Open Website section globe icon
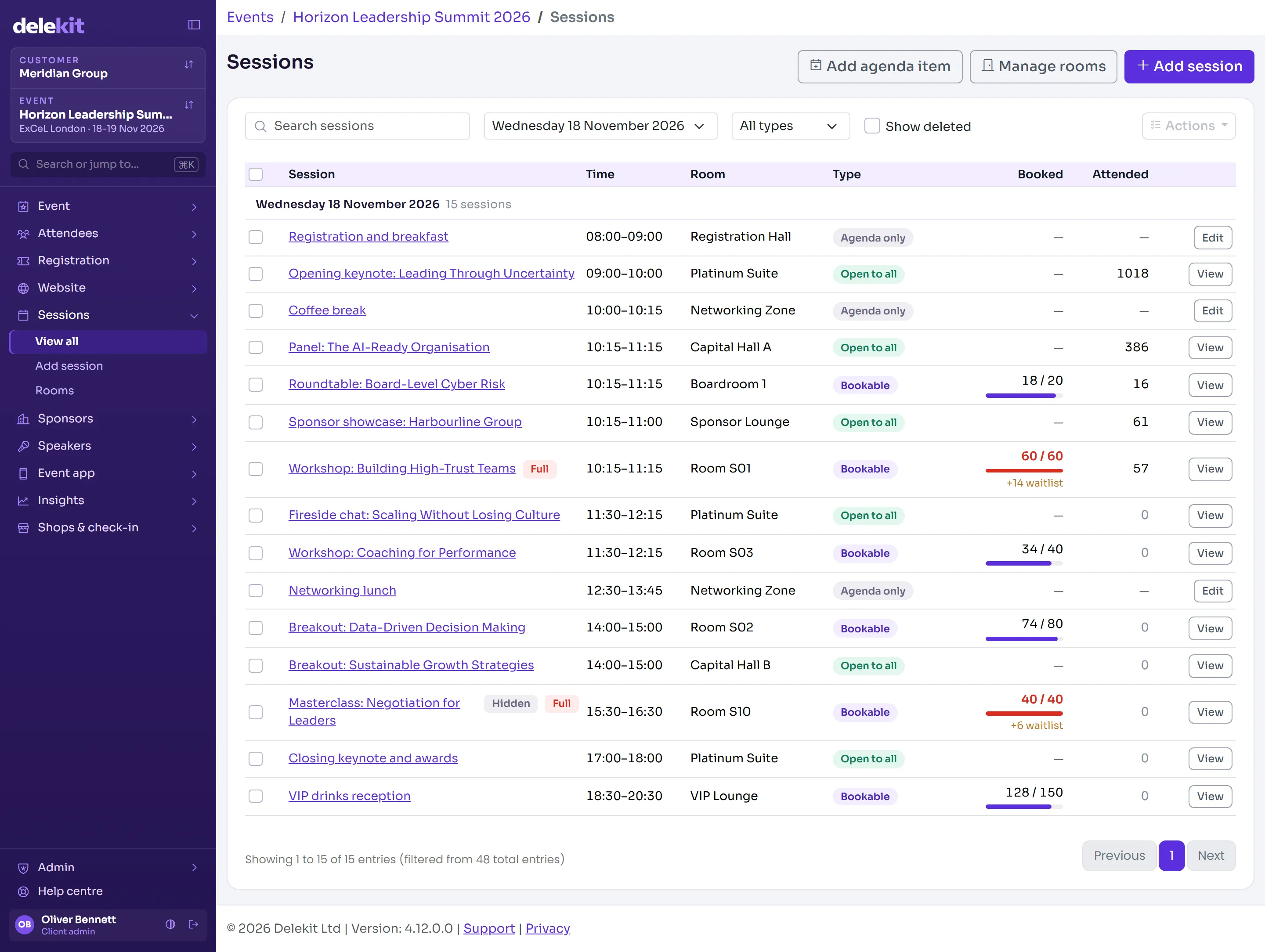Image resolution: width=1265 pixels, height=952 pixels. click(x=23, y=288)
